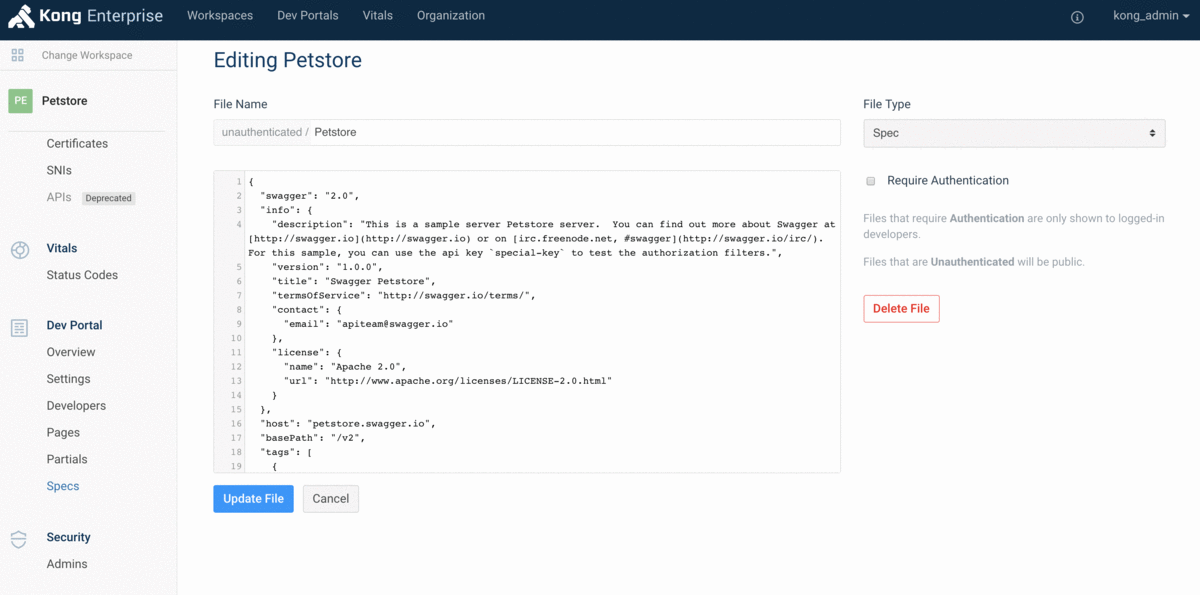Toggle the Require Authentication checkbox

pyautogui.click(x=870, y=181)
